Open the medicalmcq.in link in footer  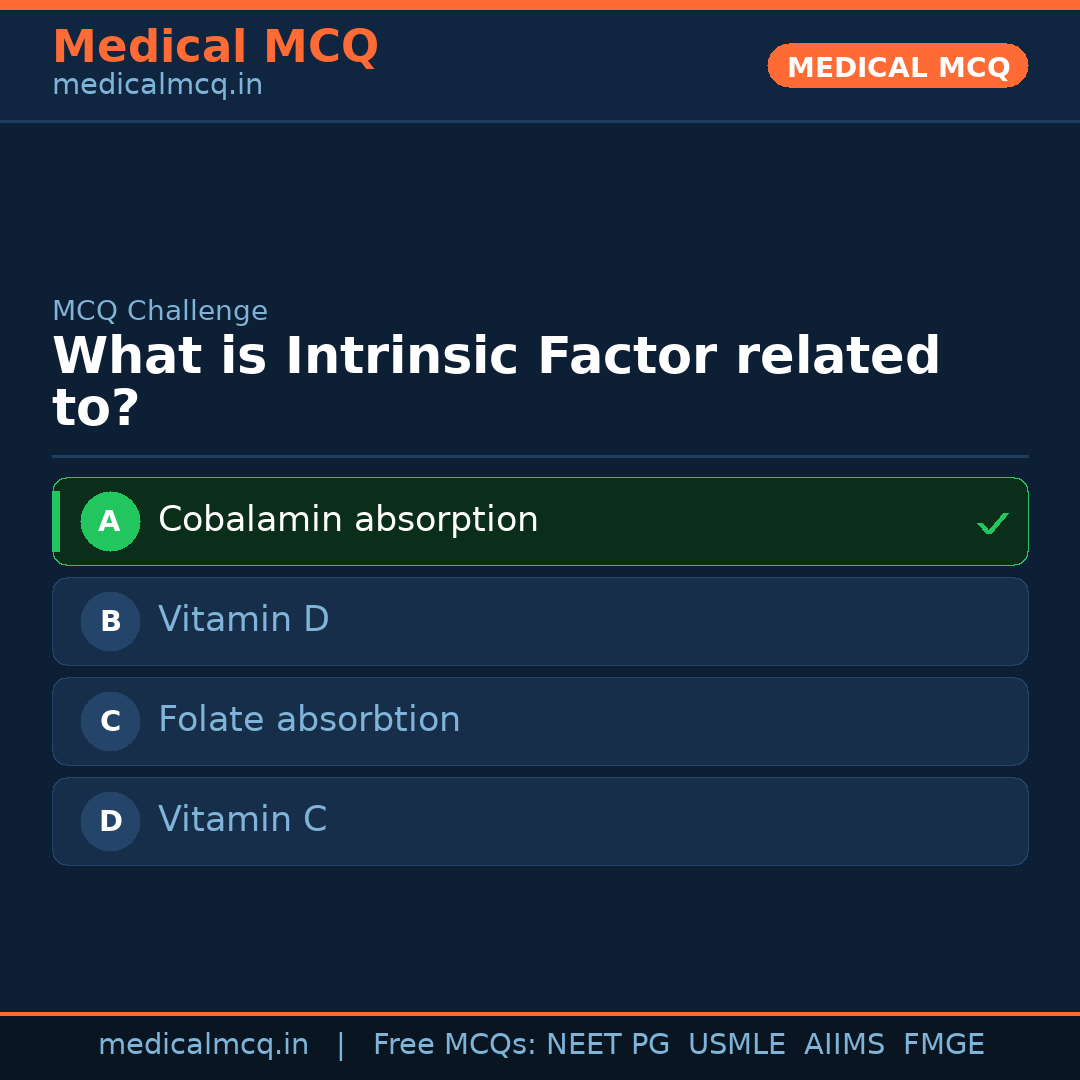coord(203,1045)
